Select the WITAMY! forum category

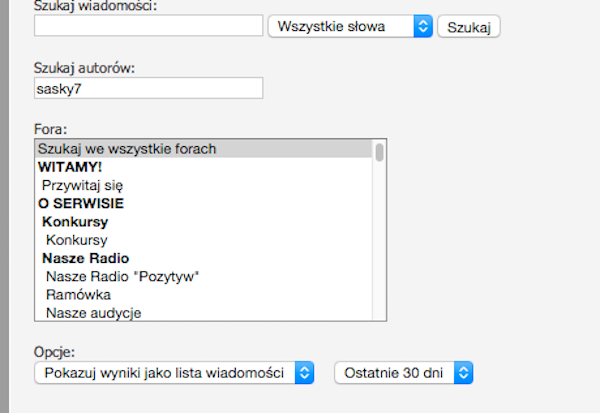click(x=203, y=167)
